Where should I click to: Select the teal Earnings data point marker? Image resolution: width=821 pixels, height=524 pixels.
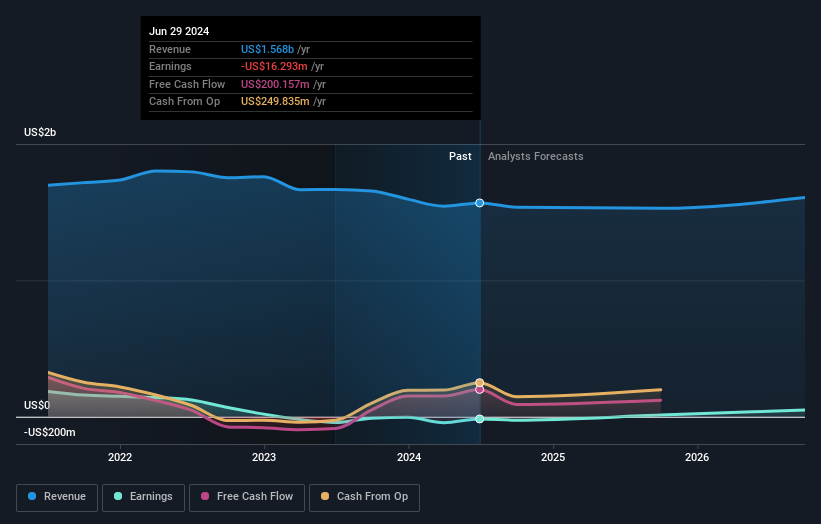pos(480,419)
